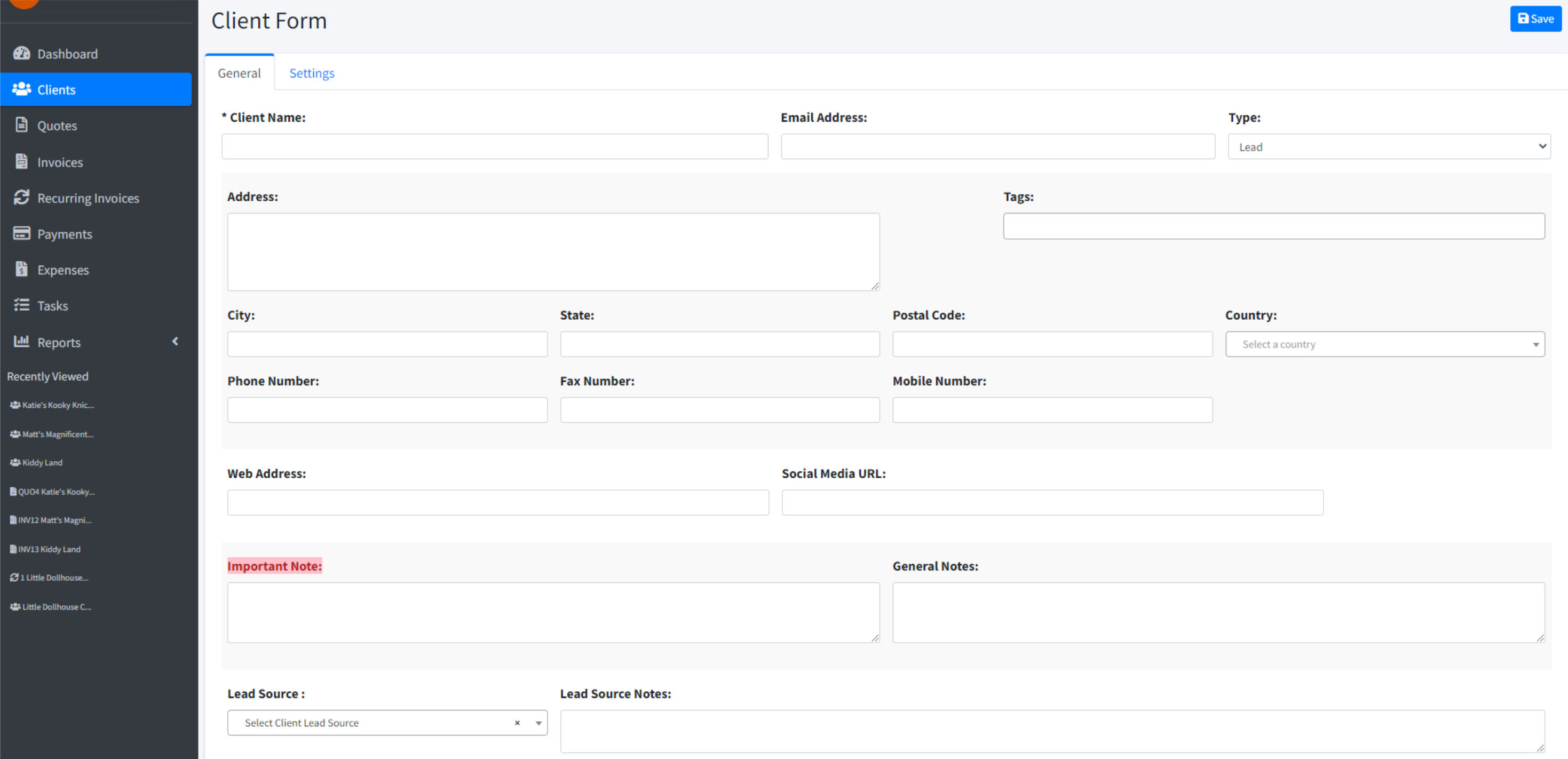This screenshot has width=1568, height=759.
Task: Select the General tab
Action: pos(239,73)
